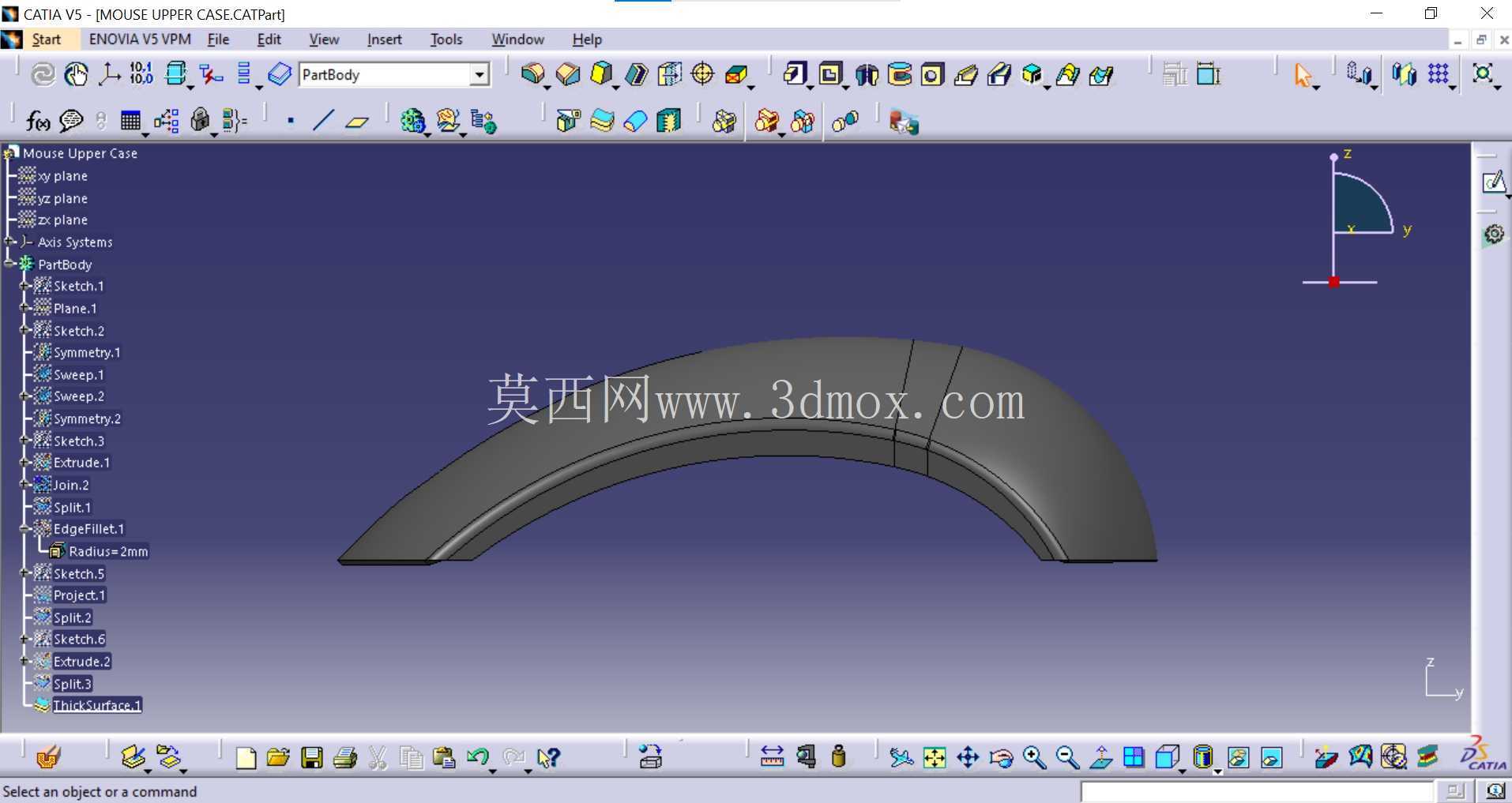Click the Select arrow tool
Image resolution: width=1512 pixels, height=803 pixels.
pos(1302,75)
